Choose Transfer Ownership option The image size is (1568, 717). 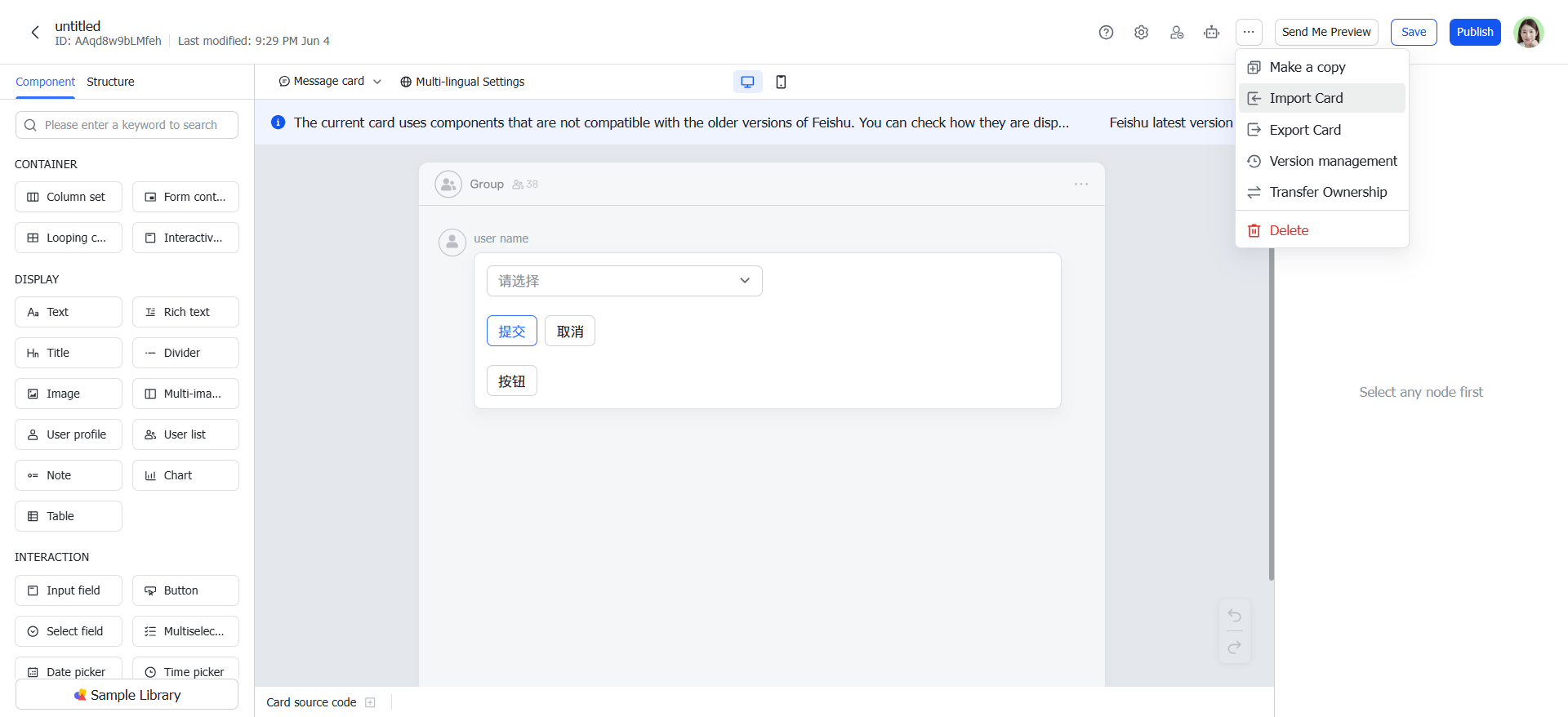(x=1322, y=192)
